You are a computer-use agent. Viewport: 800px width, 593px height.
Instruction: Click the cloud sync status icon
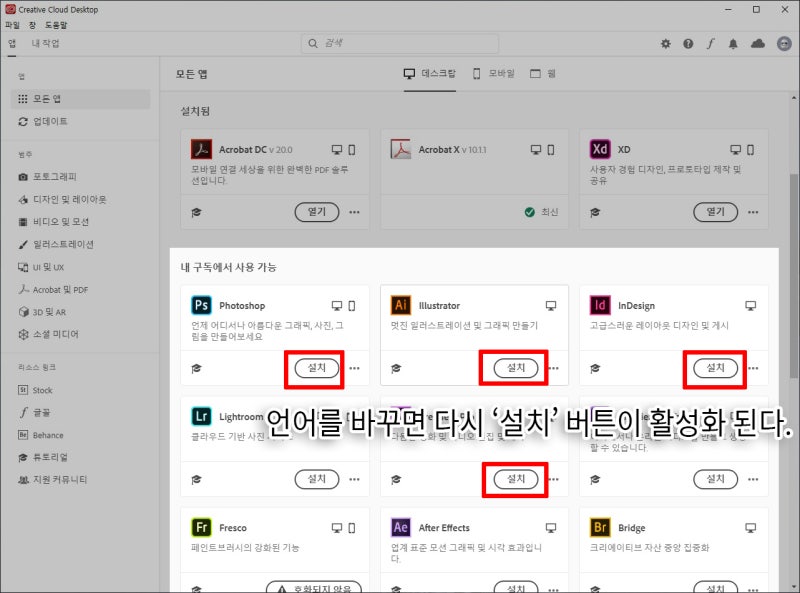[758, 44]
